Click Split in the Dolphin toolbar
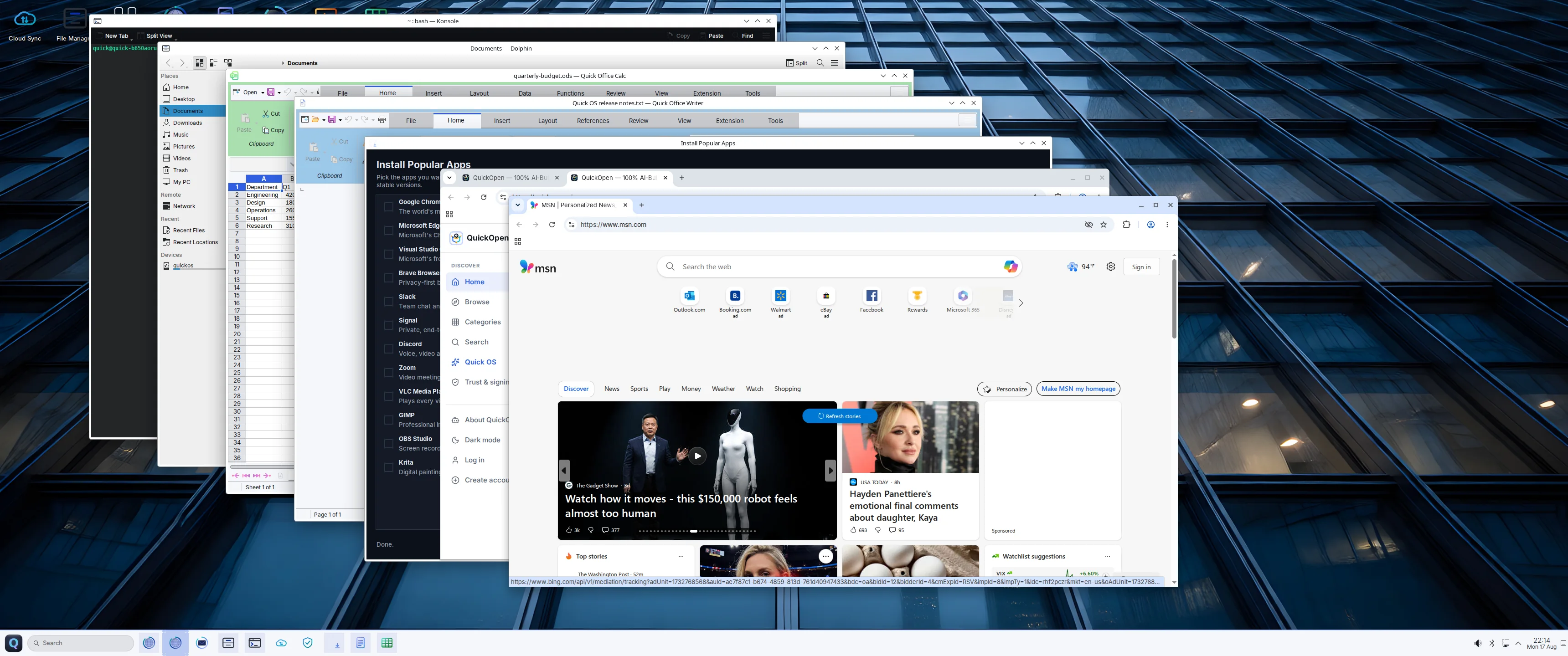Viewport: 1568px width, 656px height. pos(796,63)
